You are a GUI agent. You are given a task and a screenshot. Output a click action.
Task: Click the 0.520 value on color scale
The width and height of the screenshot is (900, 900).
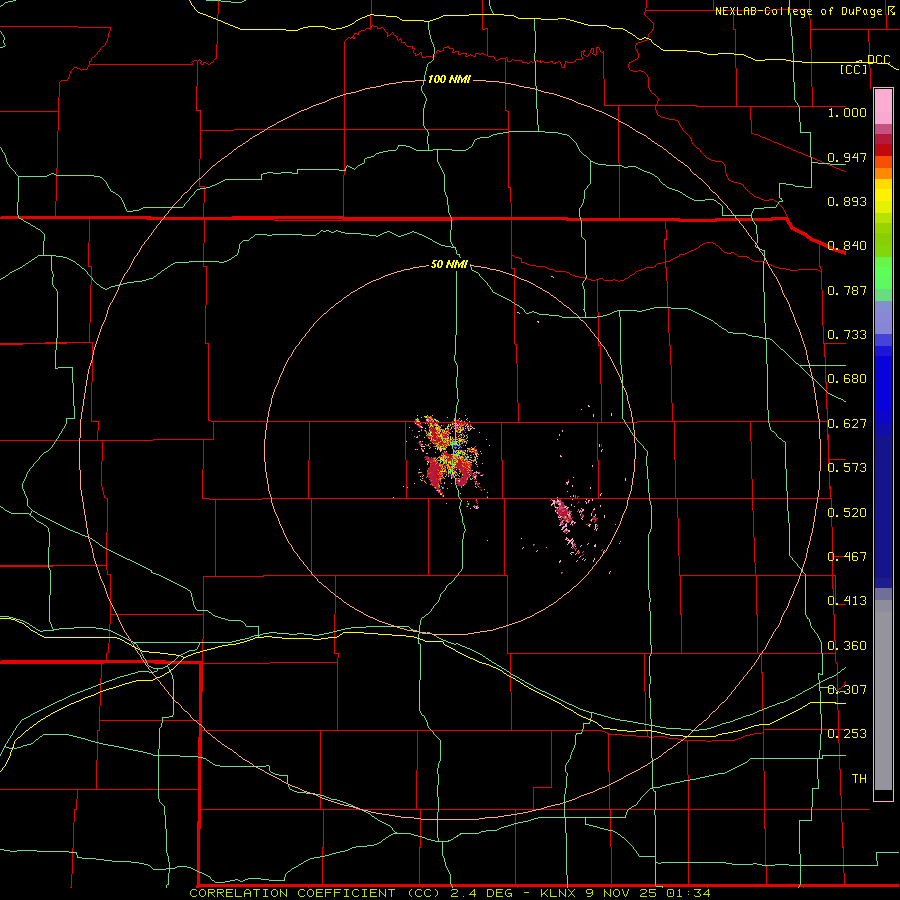(x=847, y=512)
